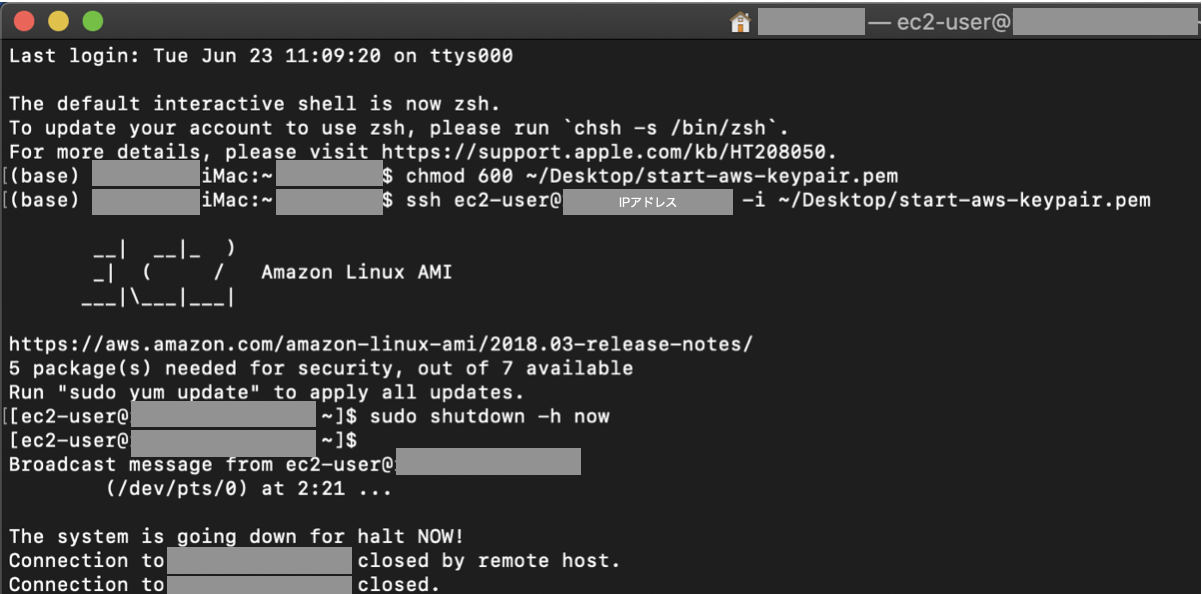Click the amazon-linux-ami release notes URL

point(381,344)
